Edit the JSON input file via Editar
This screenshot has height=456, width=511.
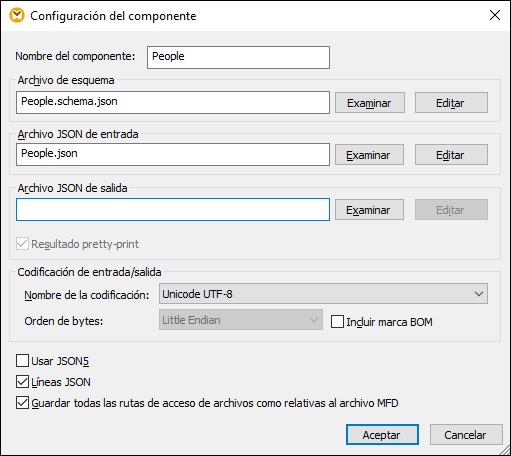[451, 155]
